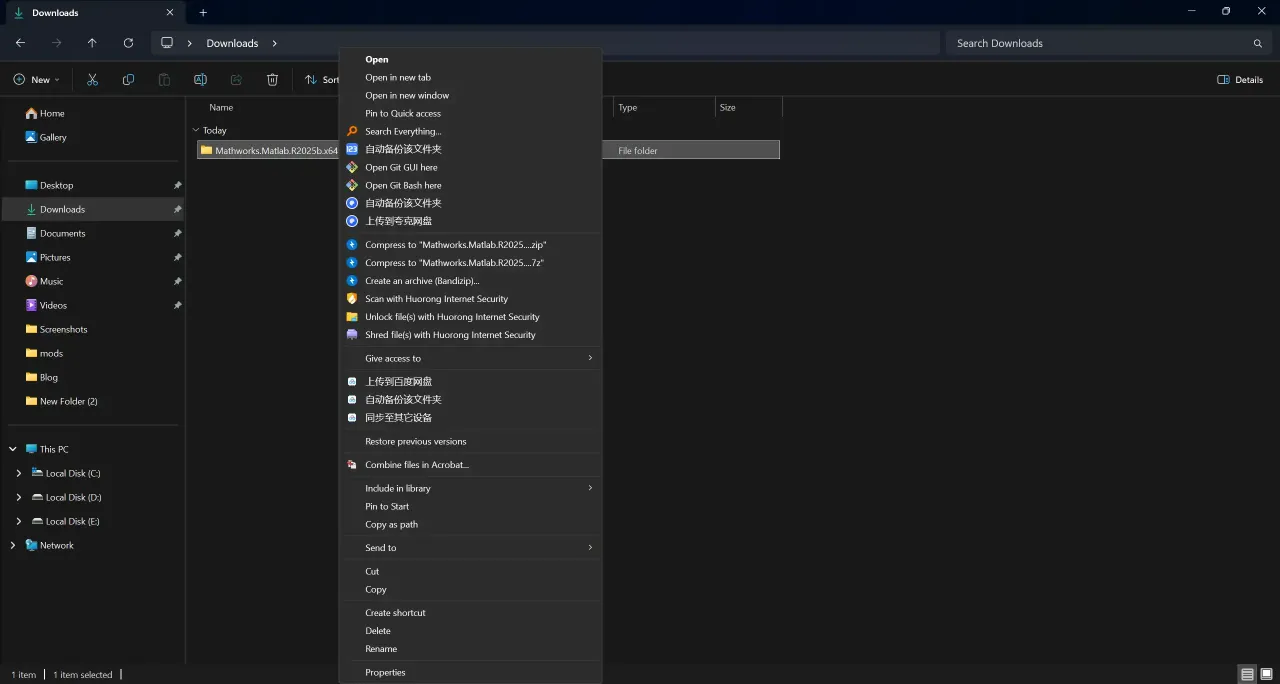Toggle the Details pane button
This screenshot has width=1280, height=684.
[x=1240, y=80]
